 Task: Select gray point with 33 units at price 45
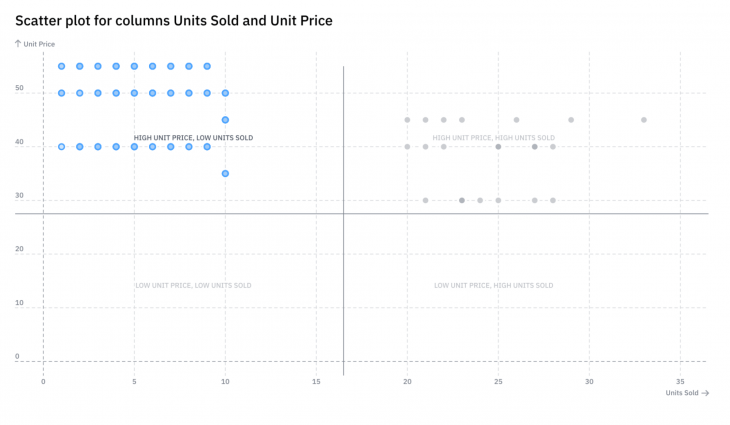(644, 120)
